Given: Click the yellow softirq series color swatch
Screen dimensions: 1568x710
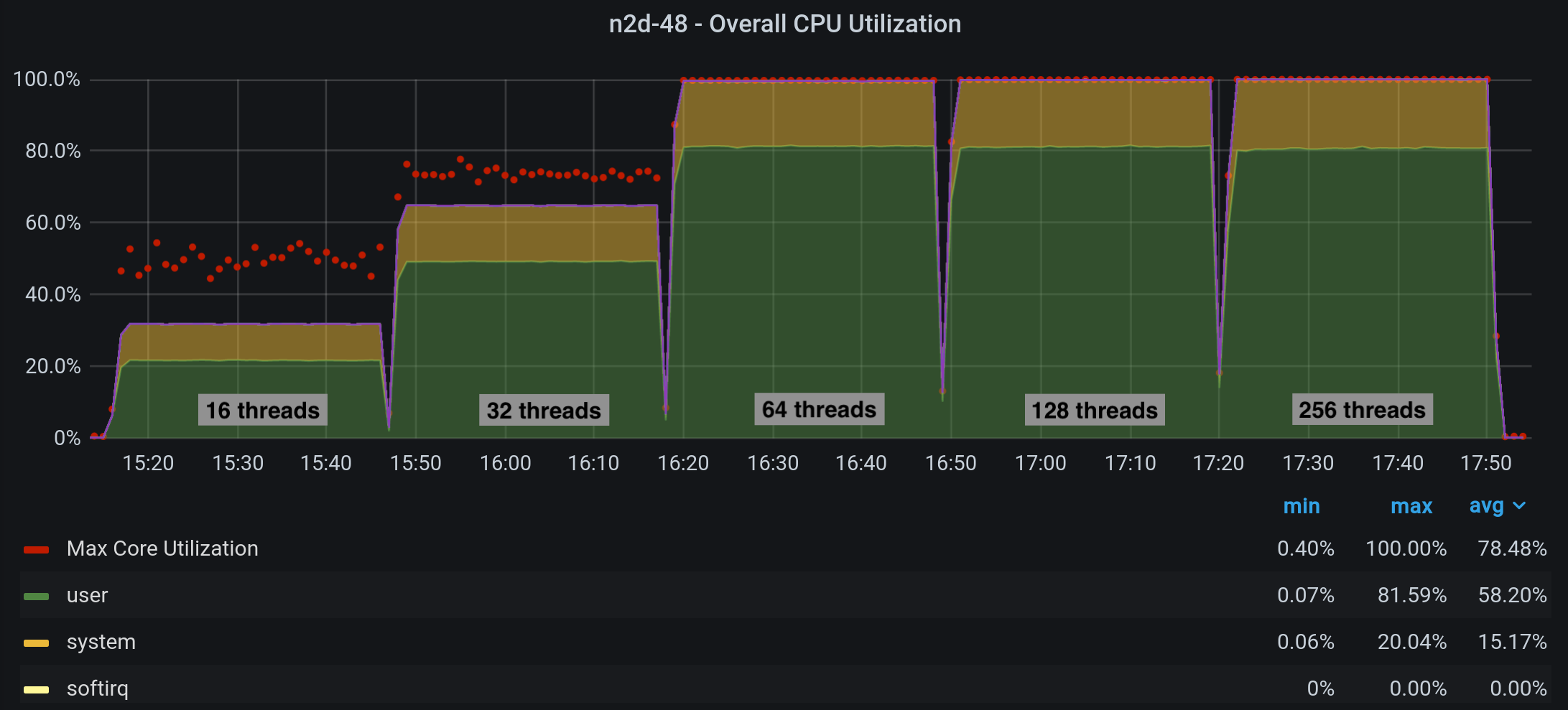Looking at the screenshot, I should [36, 690].
